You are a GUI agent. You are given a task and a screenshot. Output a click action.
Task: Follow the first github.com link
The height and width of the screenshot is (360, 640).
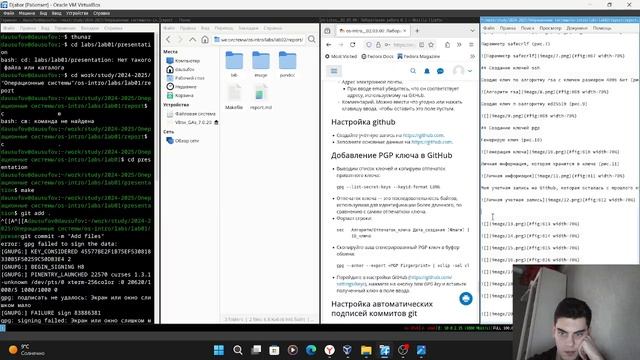[x=423, y=135]
